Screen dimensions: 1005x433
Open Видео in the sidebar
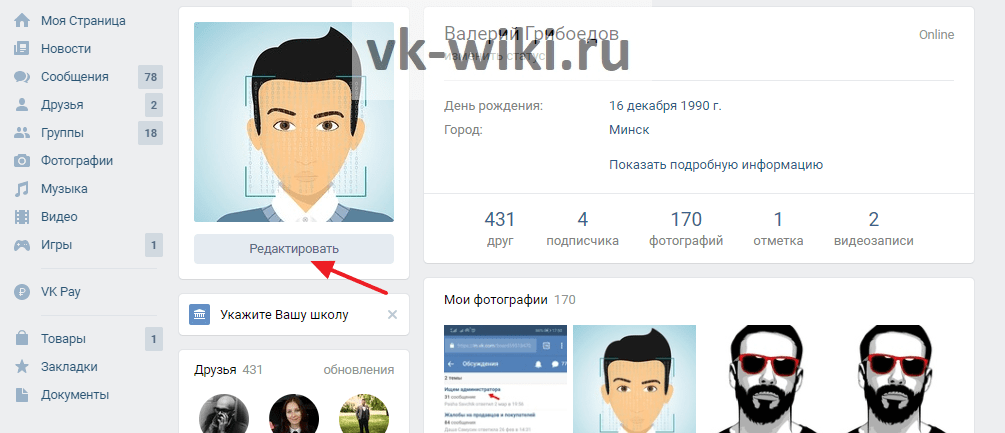[59, 217]
